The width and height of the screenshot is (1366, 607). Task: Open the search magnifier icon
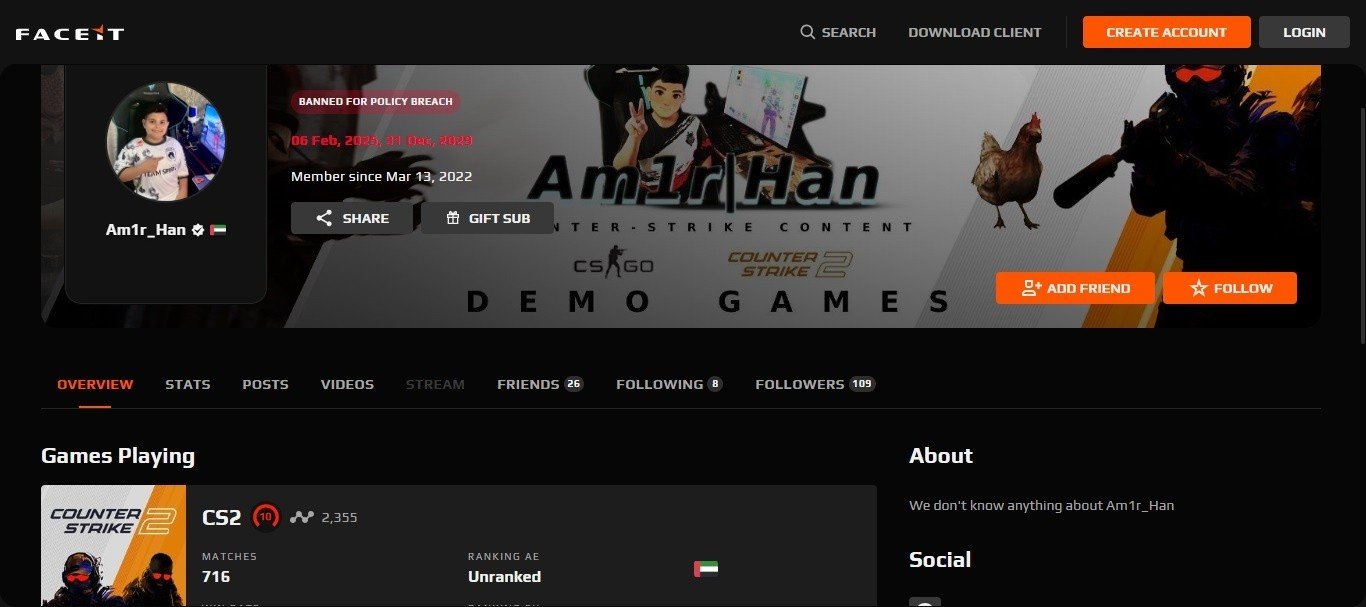point(808,32)
